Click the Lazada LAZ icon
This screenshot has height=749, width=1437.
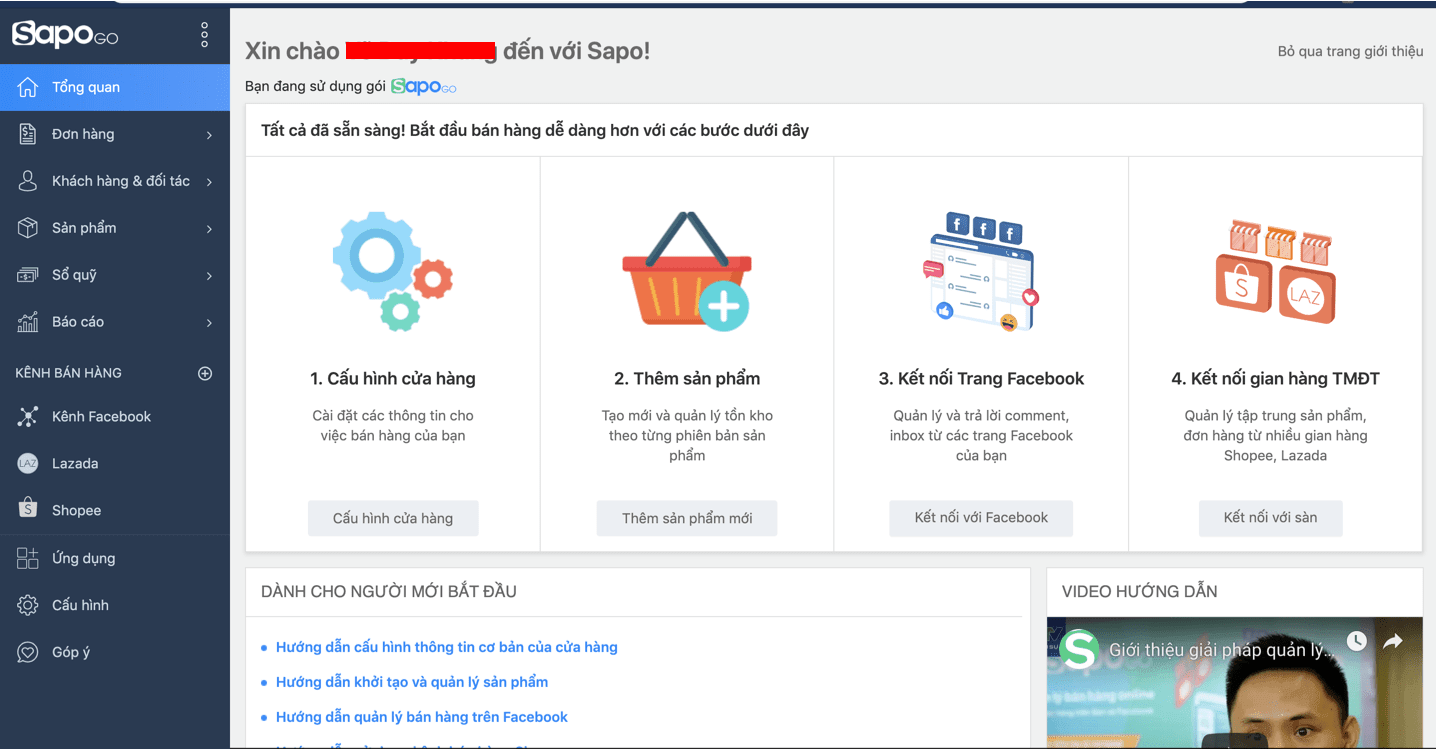click(x=28, y=464)
